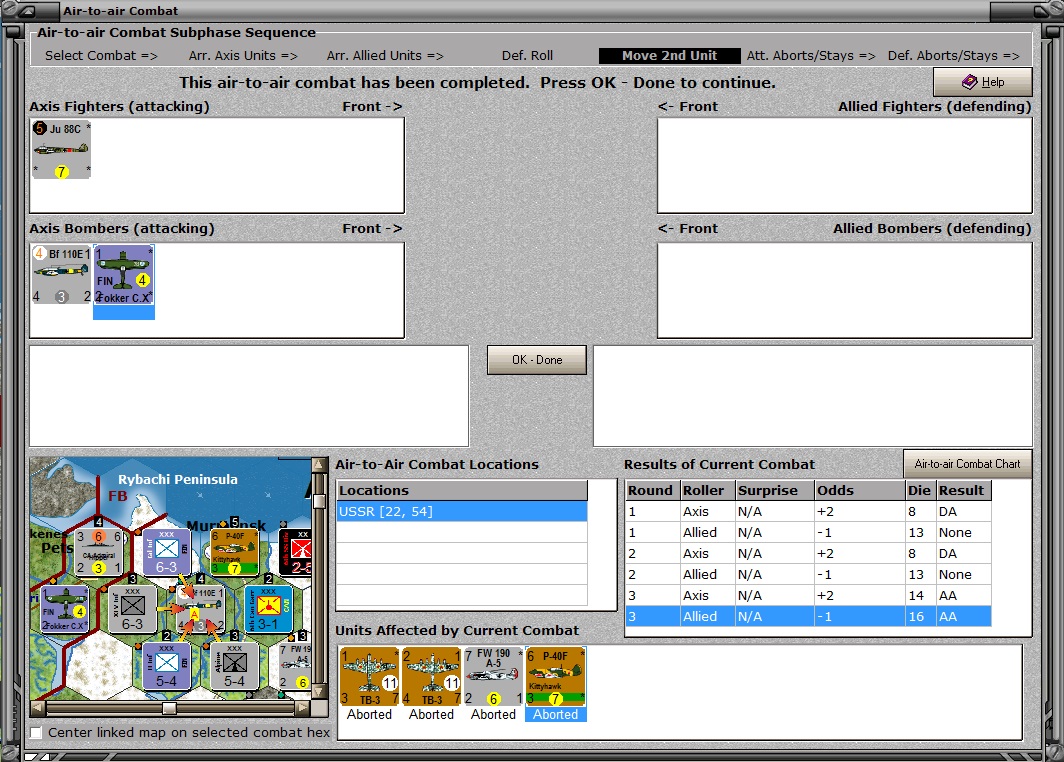Click the Fokker C.X counter on the map

click(x=64, y=609)
